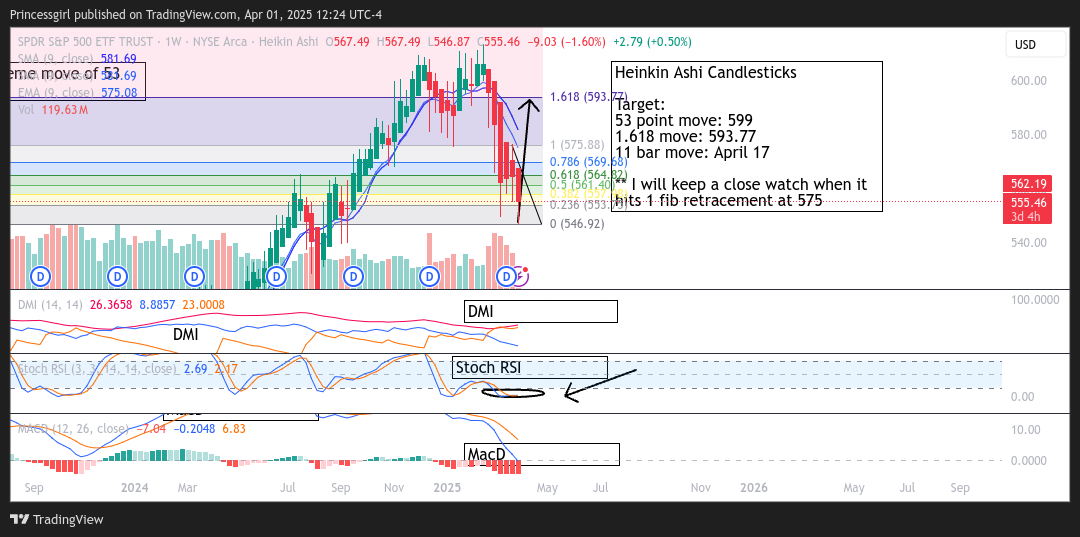The image size is (1080, 537).
Task: Click the 2025 label on time axis
Action: pyautogui.click(x=448, y=487)
